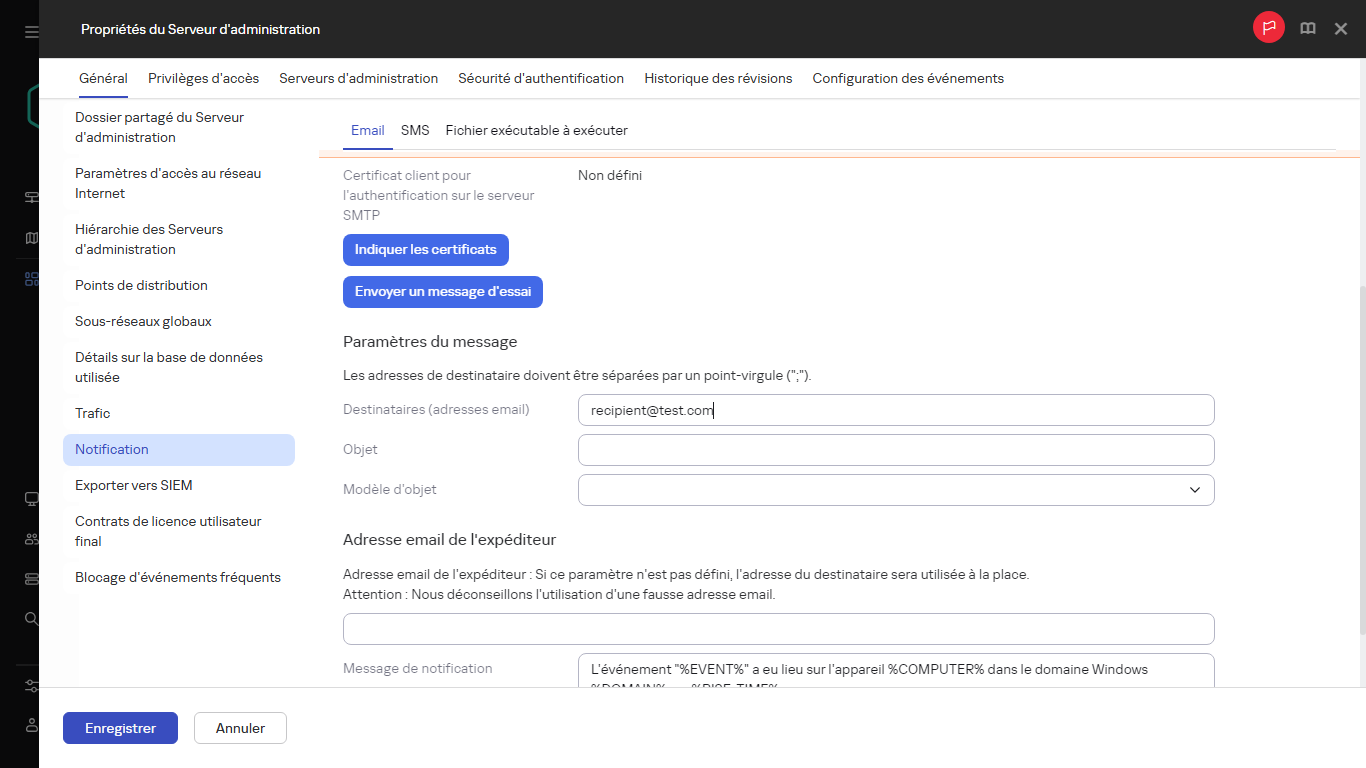Click the users icon in the sidebar
The height and width of the screenshot is (768, 1366).
pos(30,538)
